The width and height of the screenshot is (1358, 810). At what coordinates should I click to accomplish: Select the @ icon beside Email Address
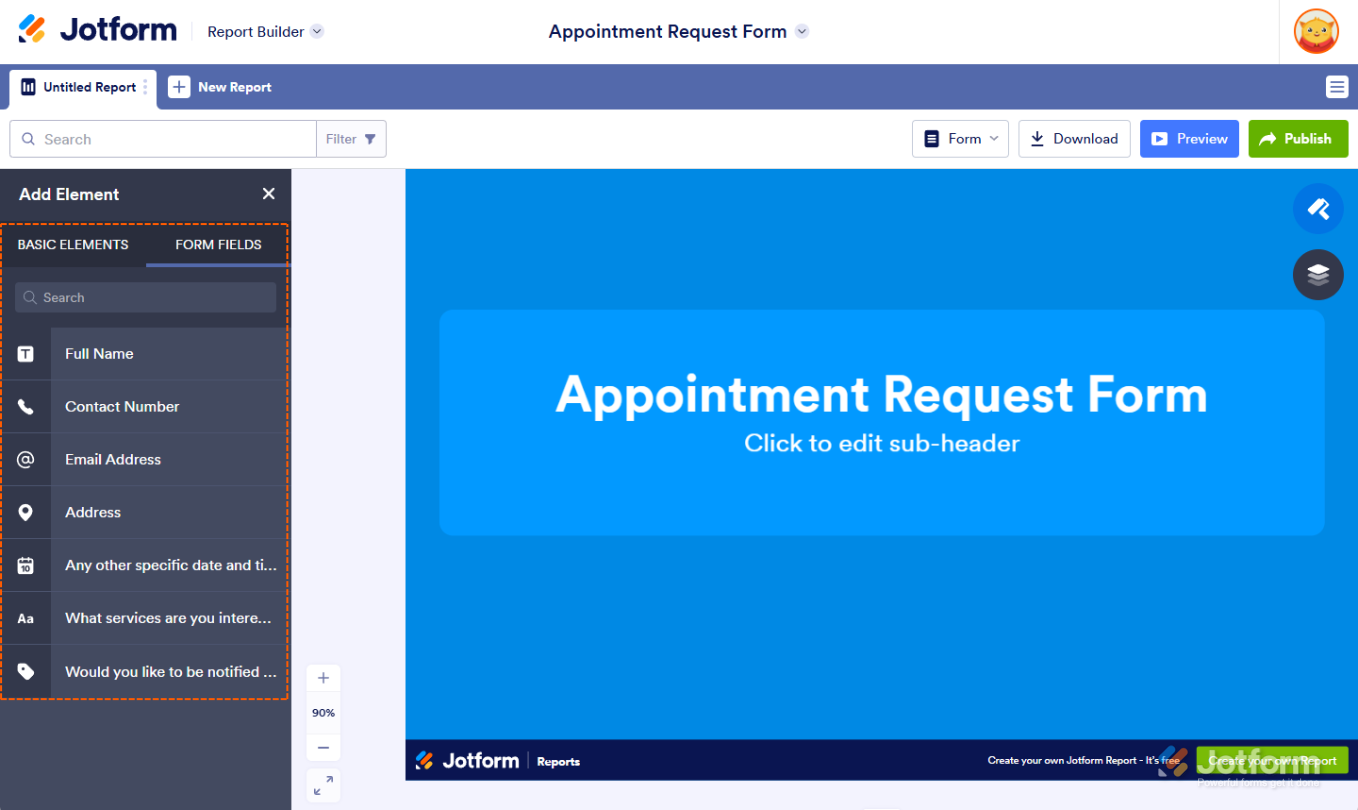26,459
